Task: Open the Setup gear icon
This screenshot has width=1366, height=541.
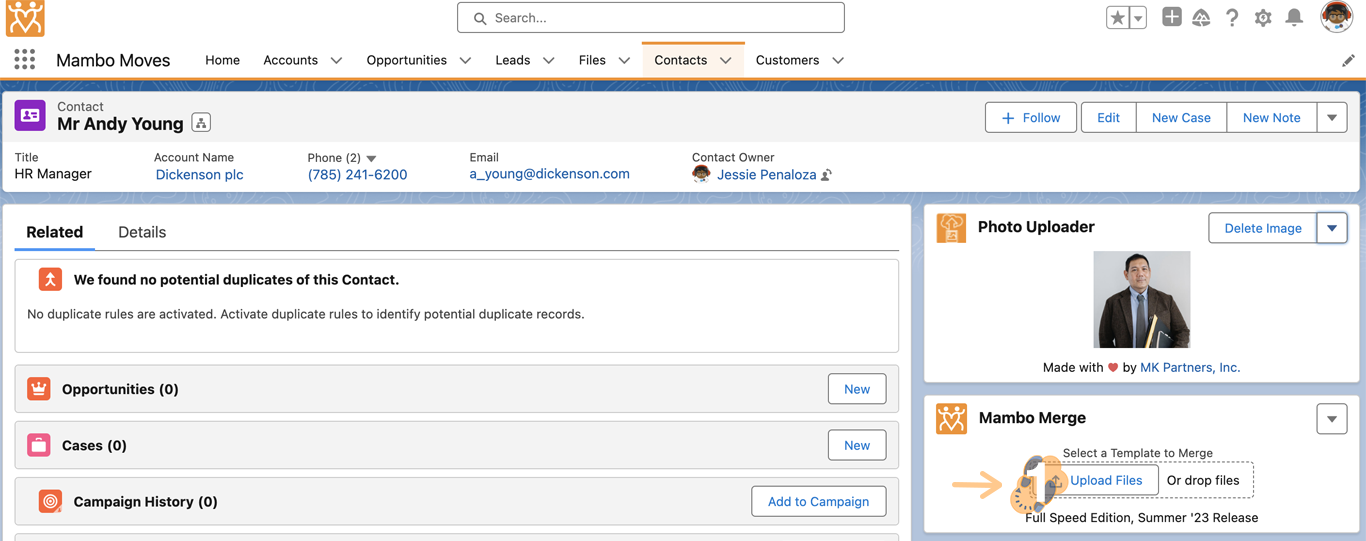Action: [1263, 18]
